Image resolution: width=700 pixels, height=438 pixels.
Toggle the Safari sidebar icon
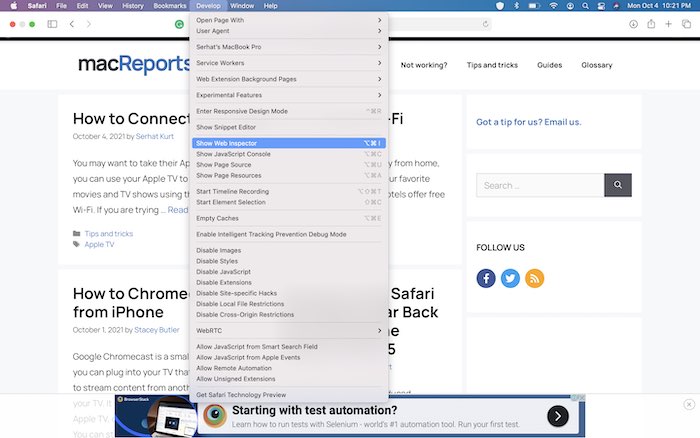pyautogui.click(x=52, y=24)
